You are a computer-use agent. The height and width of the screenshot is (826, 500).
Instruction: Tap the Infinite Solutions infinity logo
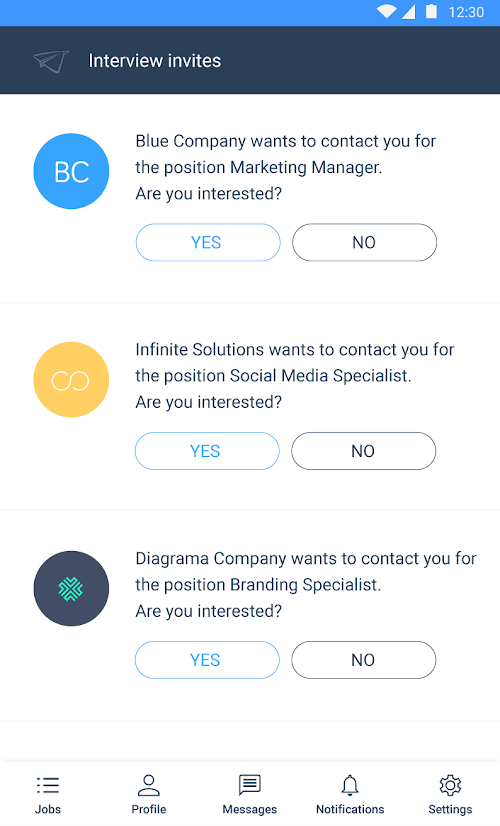click(71, 380)
